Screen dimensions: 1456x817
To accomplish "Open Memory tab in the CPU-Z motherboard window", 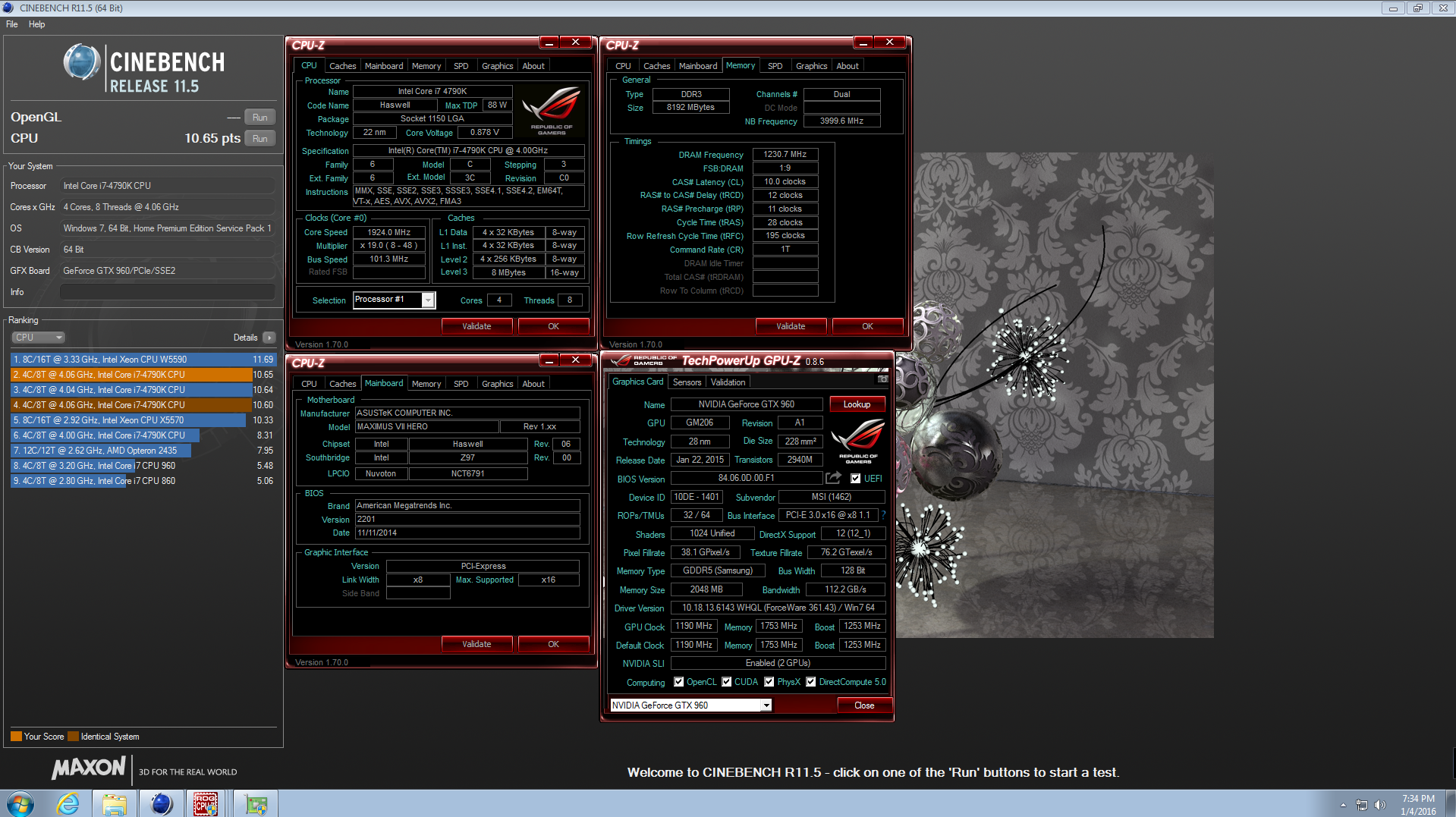I will (426, 384).
